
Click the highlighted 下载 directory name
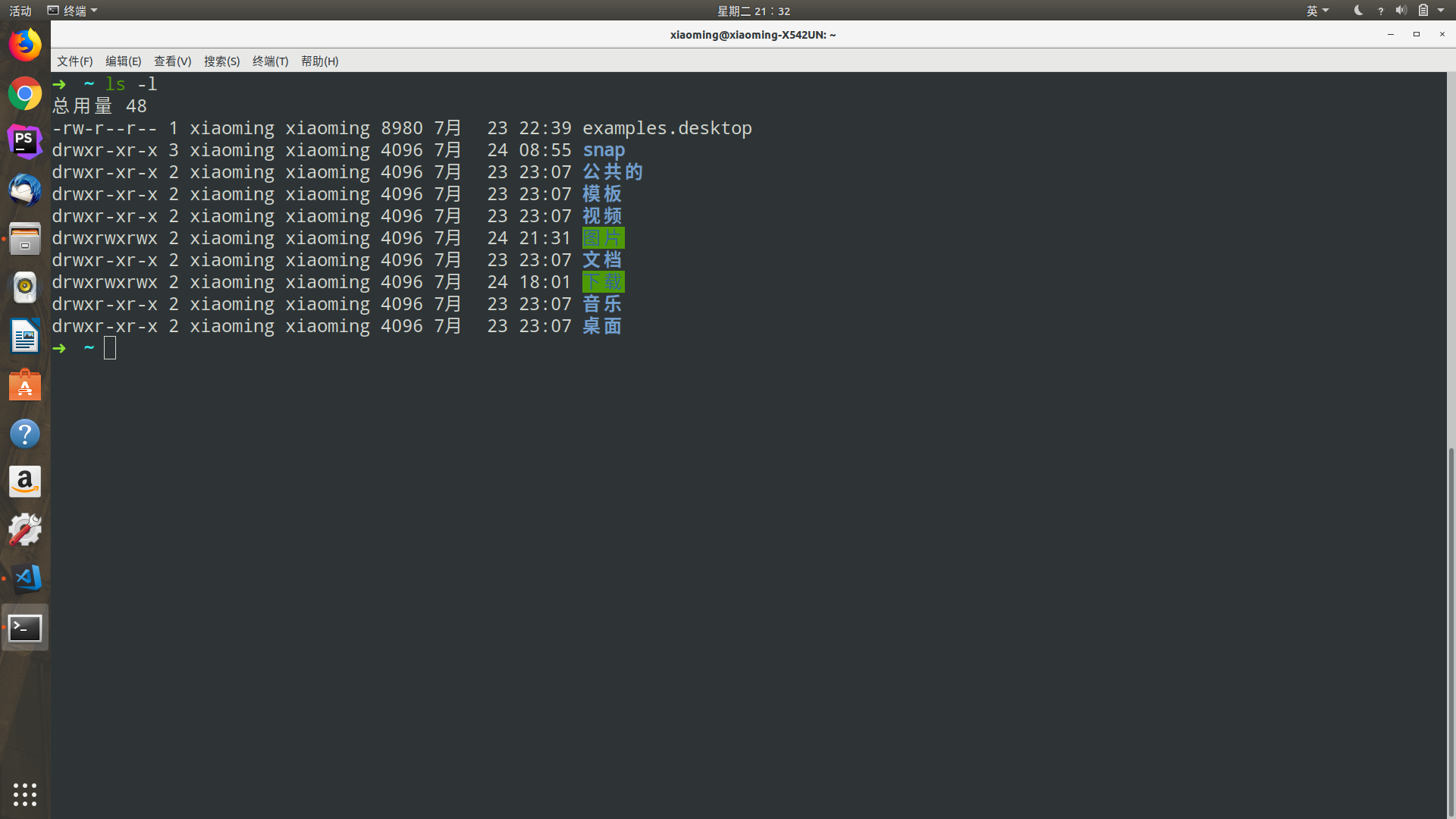tap(603, 282)
